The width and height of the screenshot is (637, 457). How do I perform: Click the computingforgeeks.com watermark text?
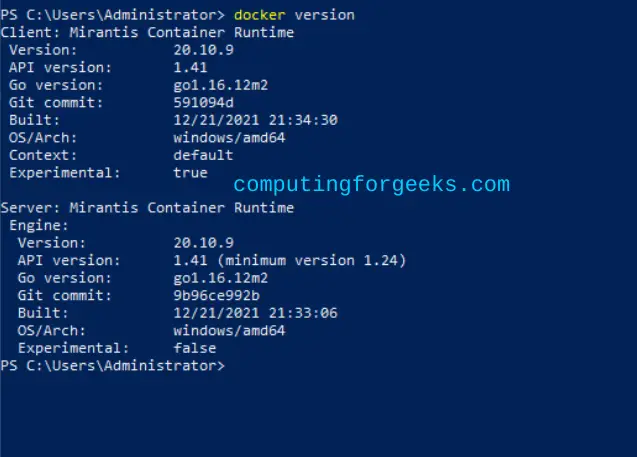371,185
